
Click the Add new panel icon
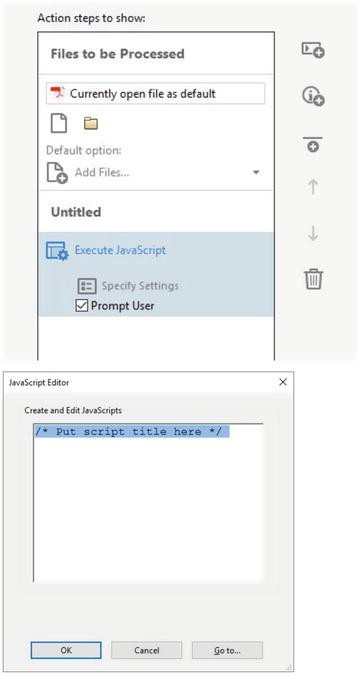tap(313, 50)
